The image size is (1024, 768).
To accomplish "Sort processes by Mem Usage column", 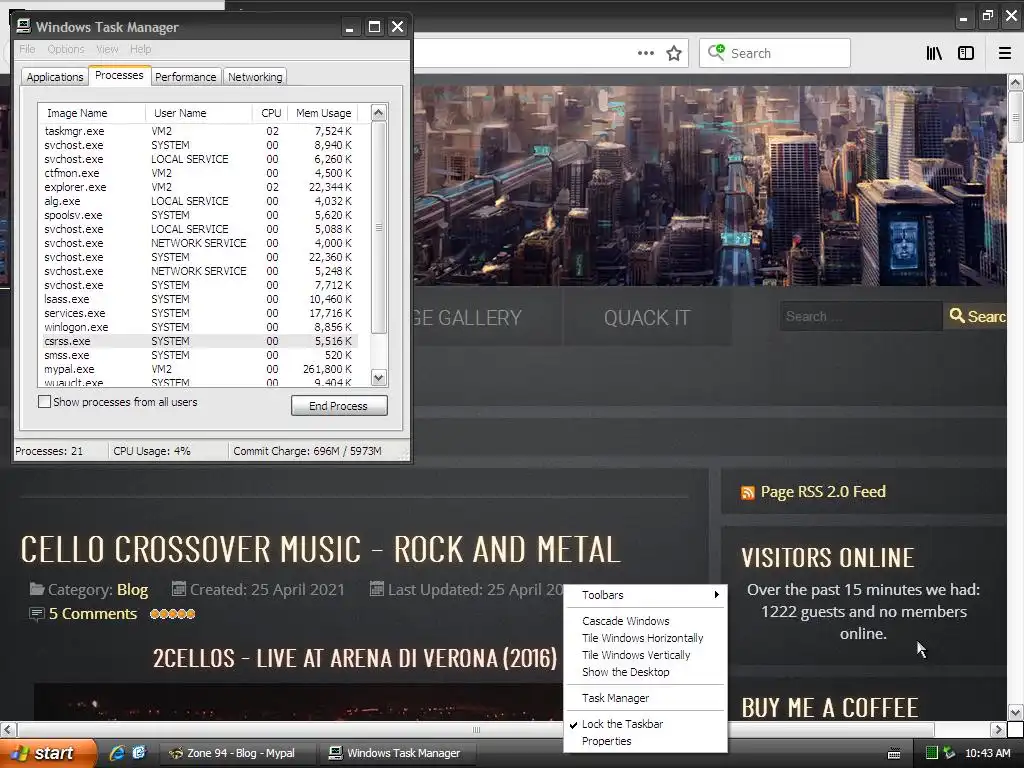I will pos(323,113).
